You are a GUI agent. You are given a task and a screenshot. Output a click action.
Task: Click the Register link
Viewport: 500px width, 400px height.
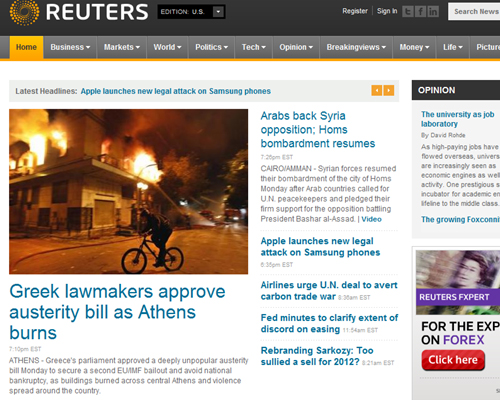(x=355, y=11)
